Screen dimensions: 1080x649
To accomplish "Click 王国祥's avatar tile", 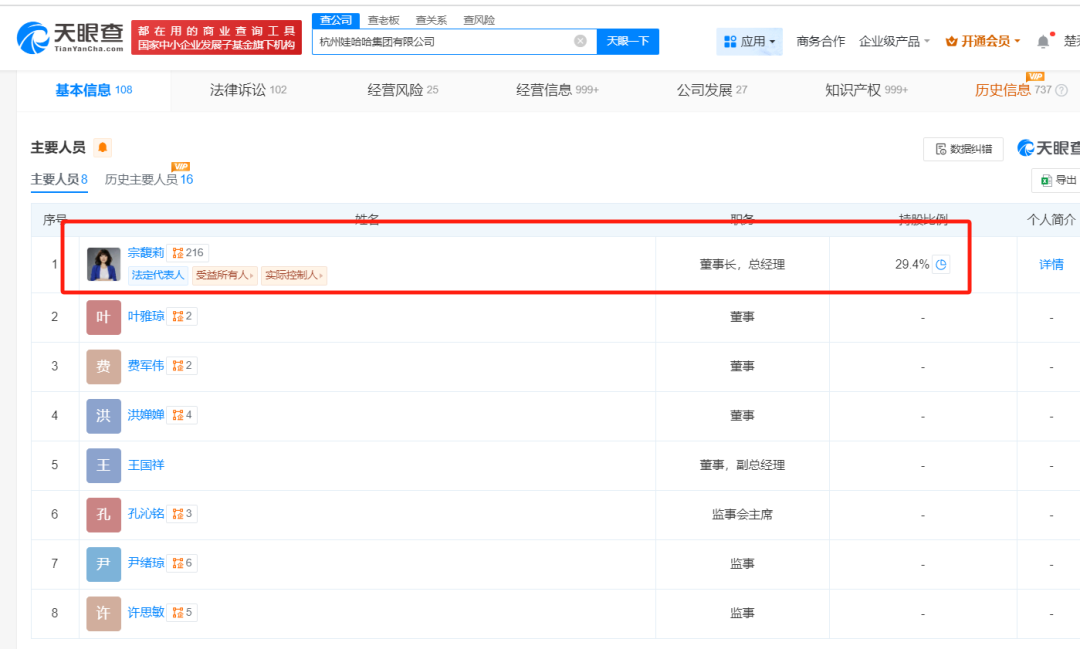I will (x=103, y=466).
